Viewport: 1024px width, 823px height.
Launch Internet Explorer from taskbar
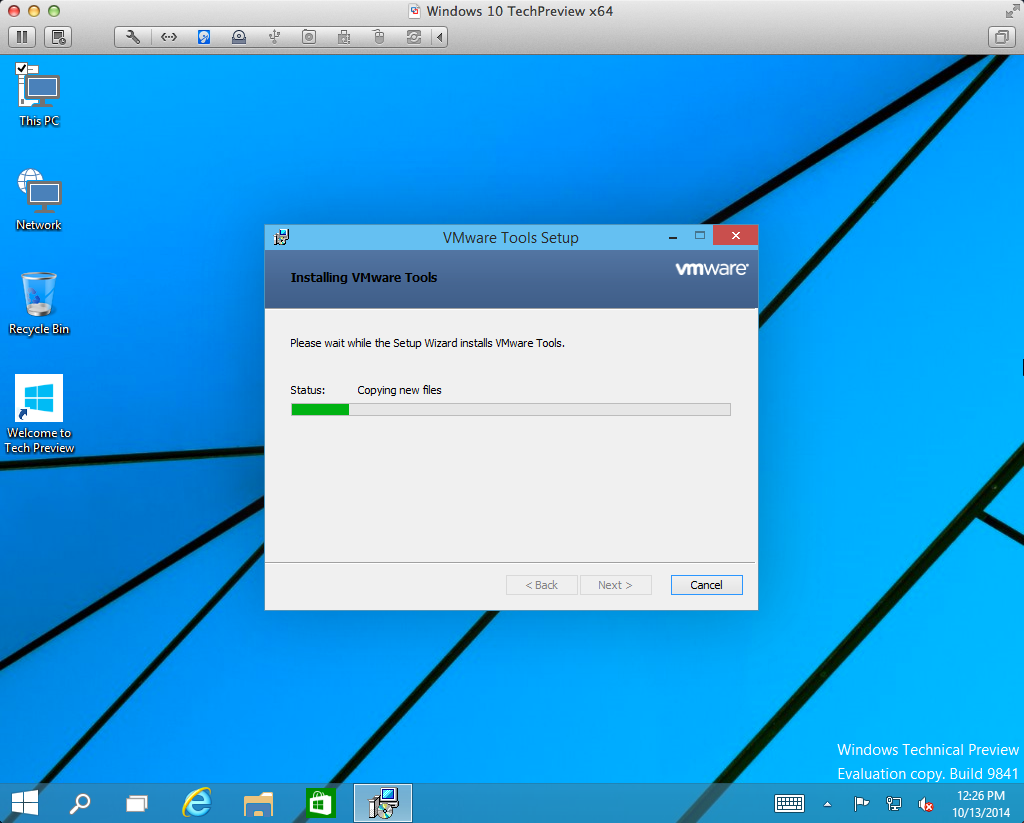(x=197, y=803)
